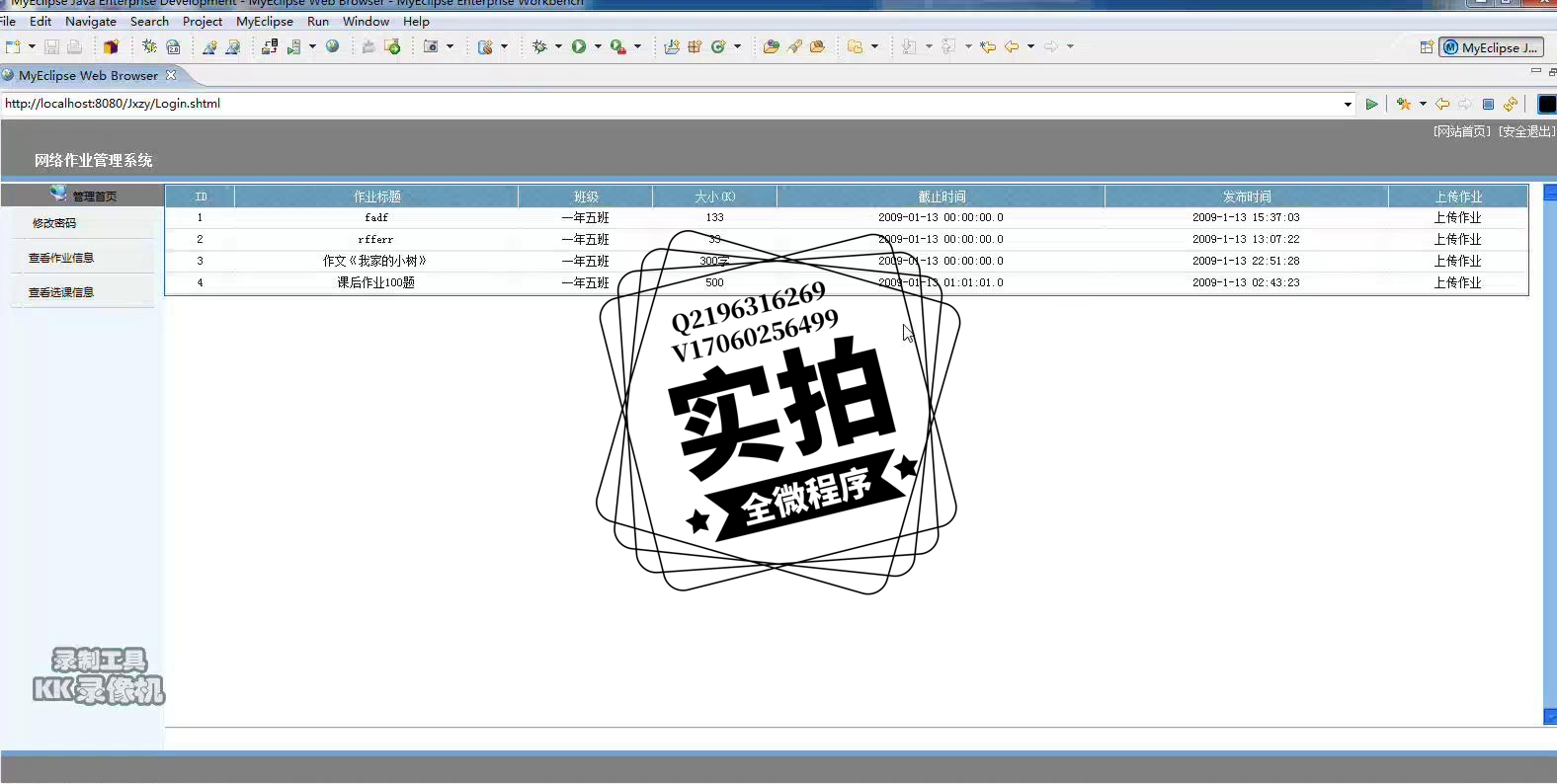Screen dimensions: 1557x784
Task: Expand the Run dropdown arrow
Action: click(598, 46)
